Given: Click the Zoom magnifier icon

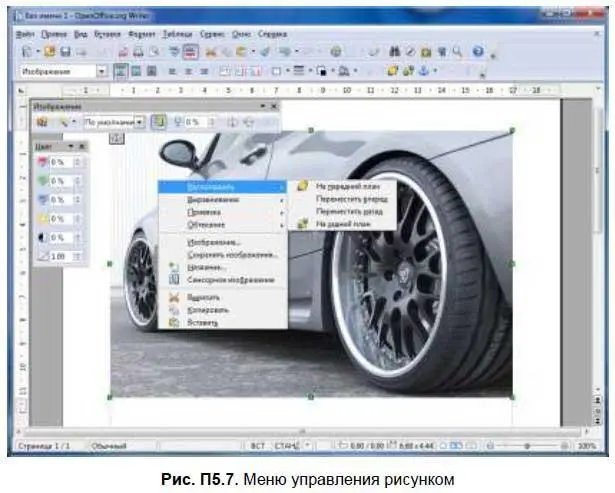Looking at the screenshot, I should (457, 51).
